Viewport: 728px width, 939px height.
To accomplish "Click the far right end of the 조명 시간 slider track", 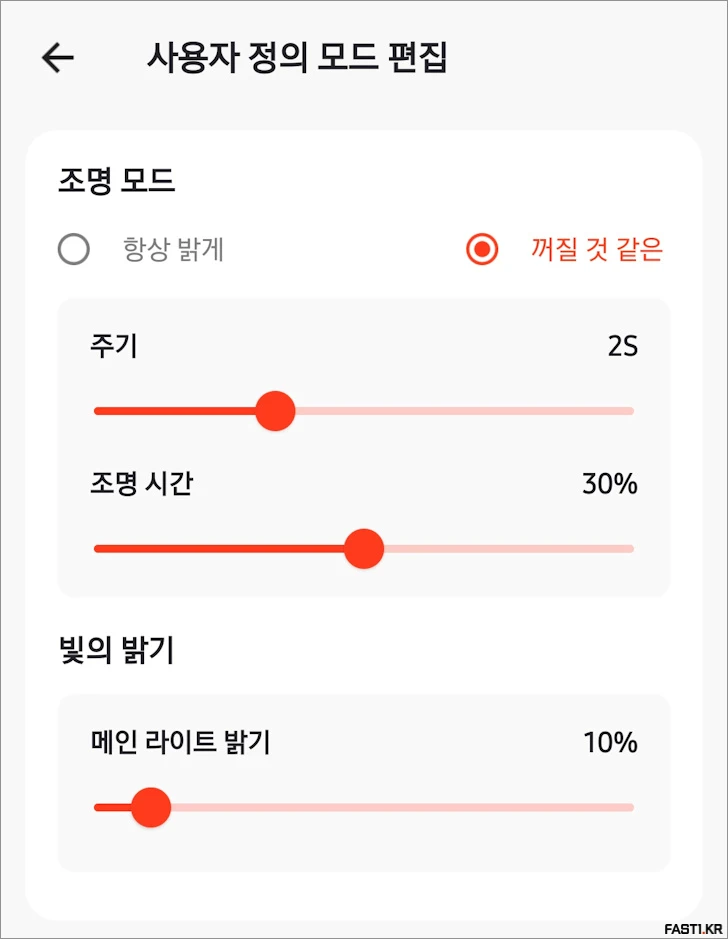I will coord(629,548).
